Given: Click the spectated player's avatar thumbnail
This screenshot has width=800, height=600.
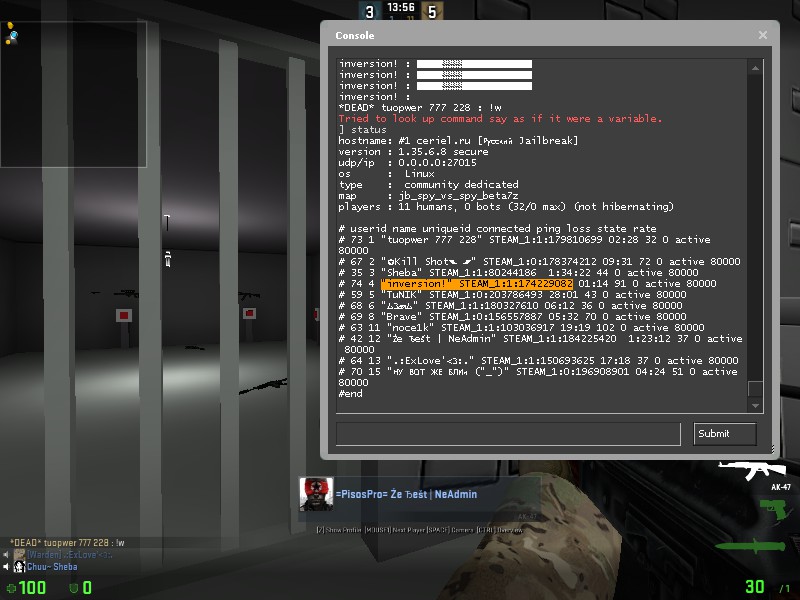Looking at the screenshot, I should point(316,494).
